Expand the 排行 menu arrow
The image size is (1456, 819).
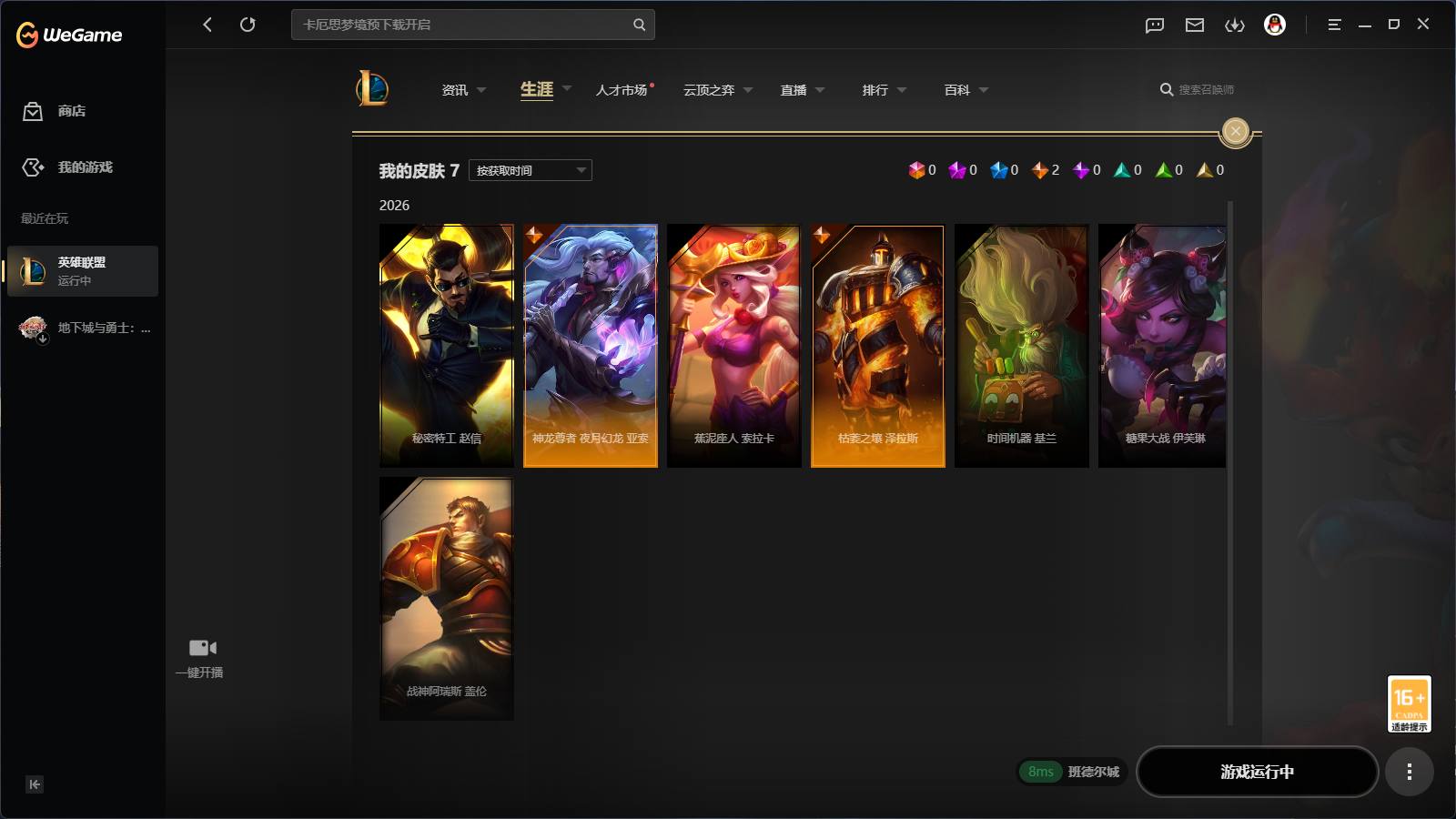902,90
